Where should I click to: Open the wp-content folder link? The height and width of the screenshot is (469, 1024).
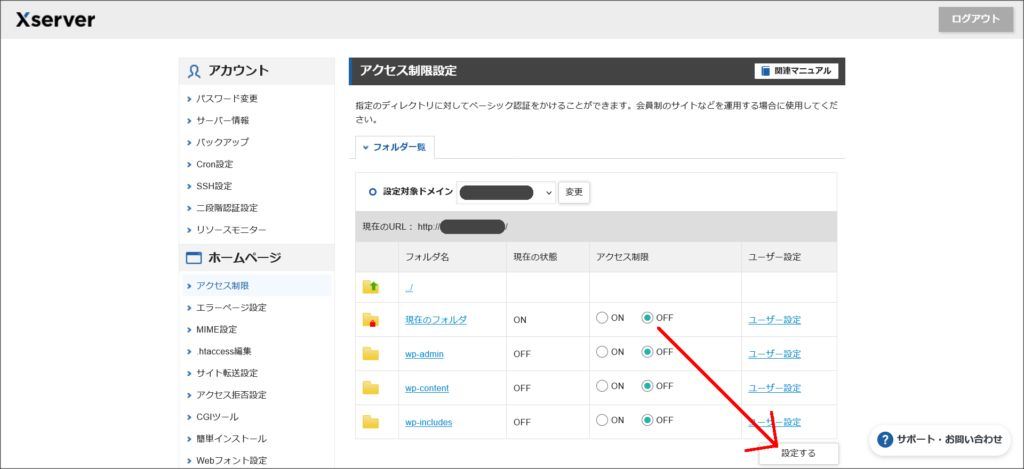click(x=427, y=388)
